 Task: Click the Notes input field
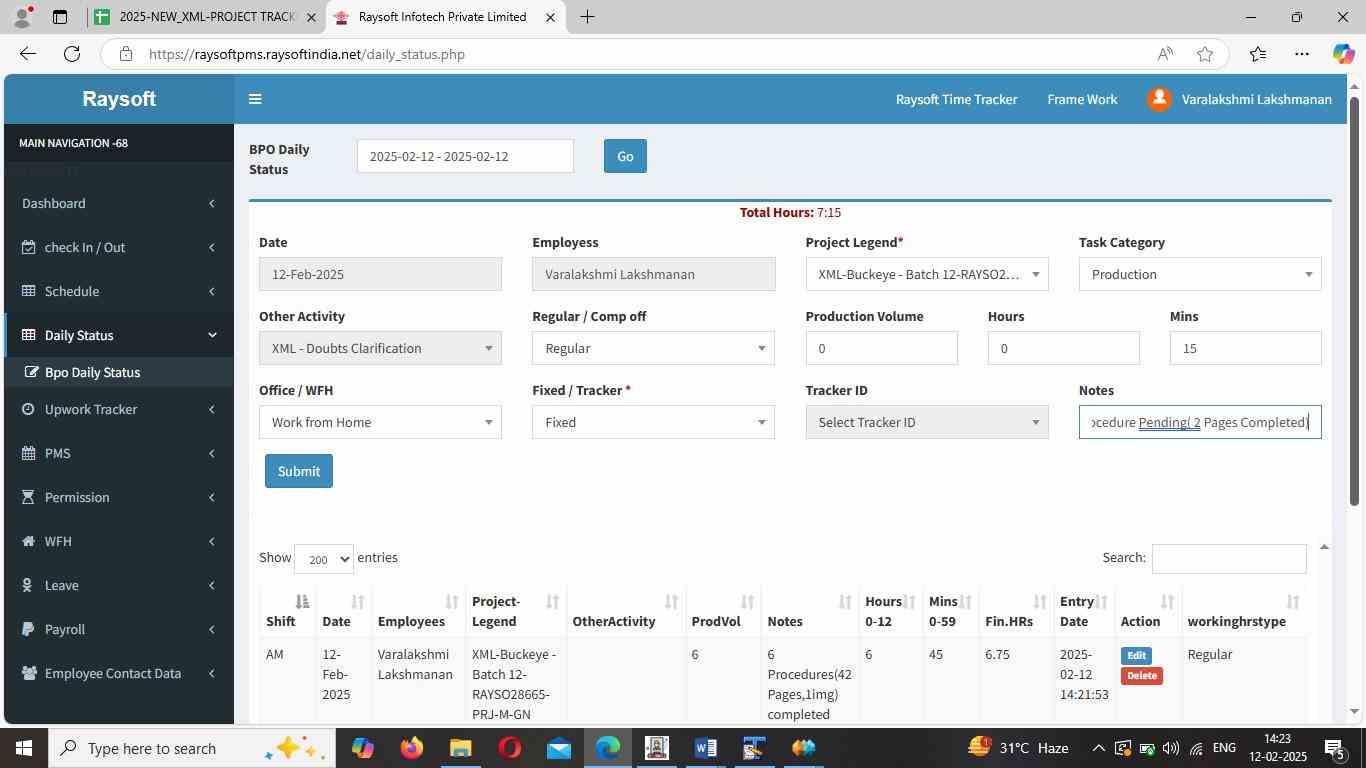[1200, 422]
